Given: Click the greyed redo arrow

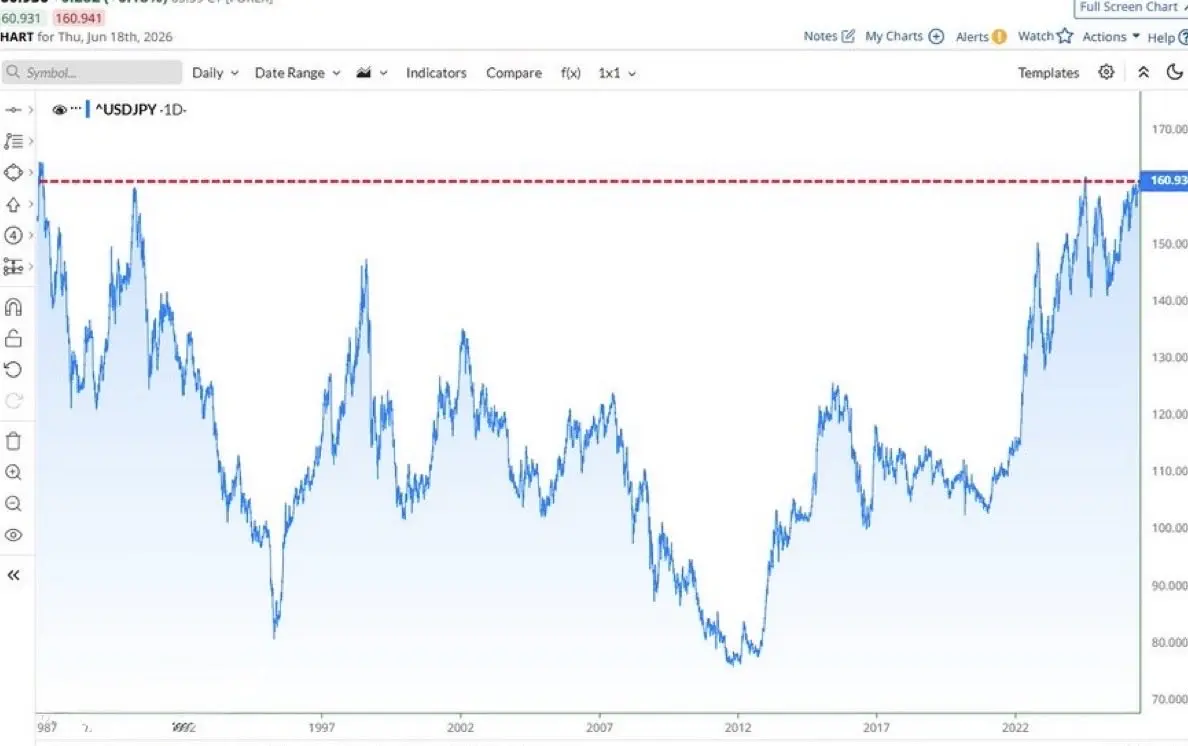Looking at the screenshot, I should coord(13,401).
